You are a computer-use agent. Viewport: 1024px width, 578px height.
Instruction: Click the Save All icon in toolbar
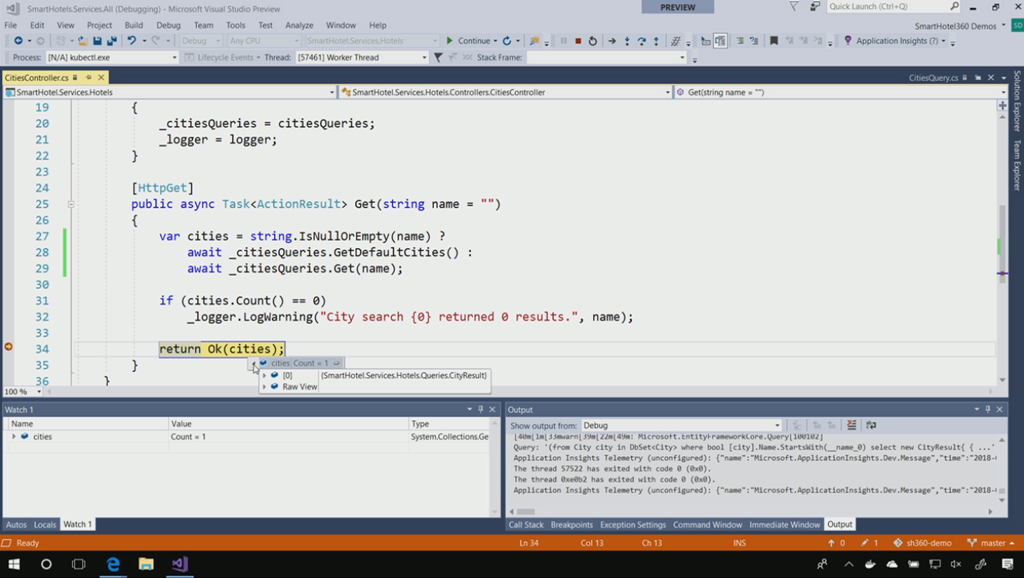tap(111, 41)
